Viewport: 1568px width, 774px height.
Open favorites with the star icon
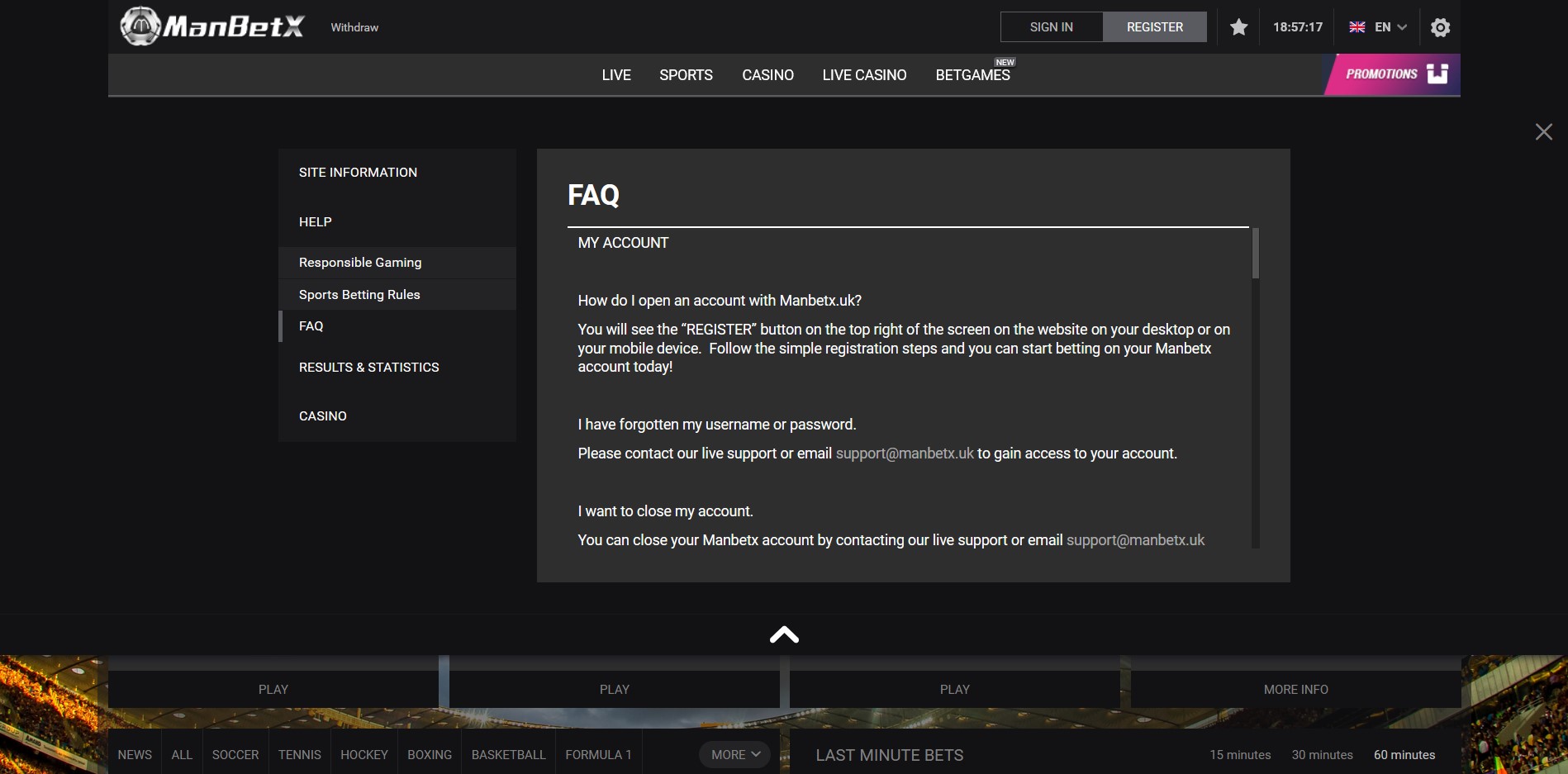coord(1238,27)
